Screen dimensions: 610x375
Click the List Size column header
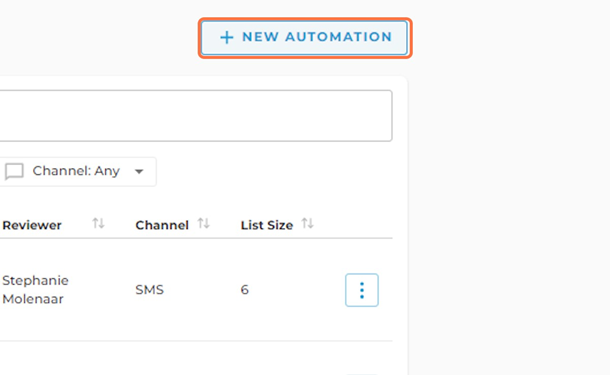[x=266, y=225]
